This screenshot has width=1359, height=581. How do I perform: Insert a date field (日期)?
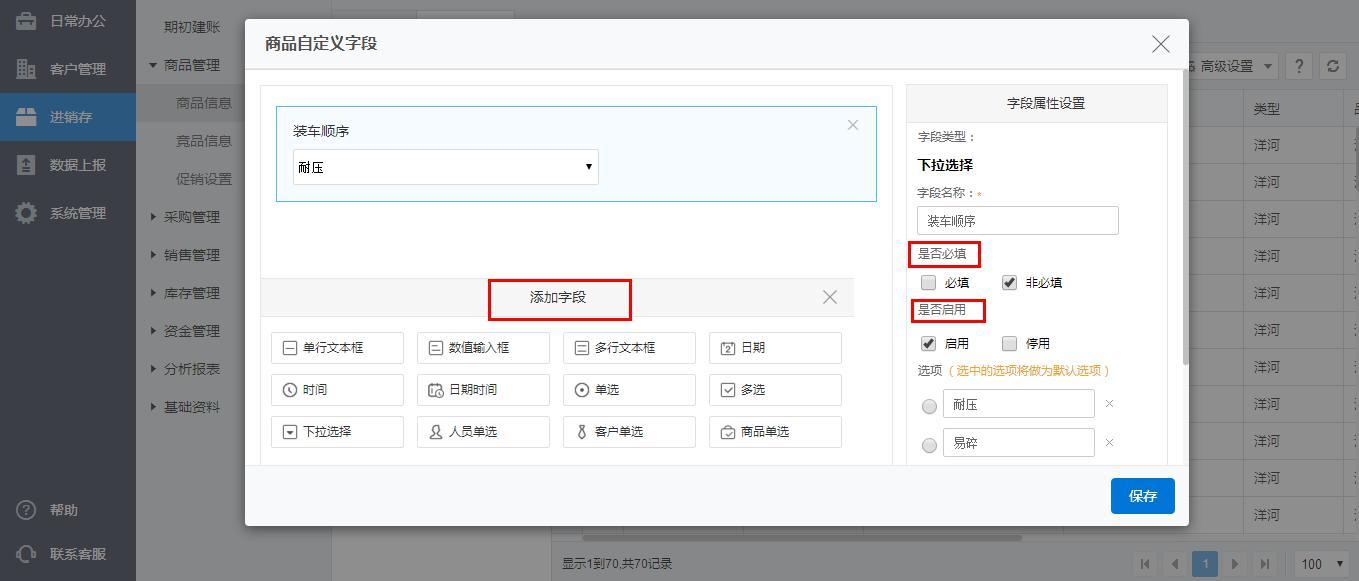click(x=775, y=348)
